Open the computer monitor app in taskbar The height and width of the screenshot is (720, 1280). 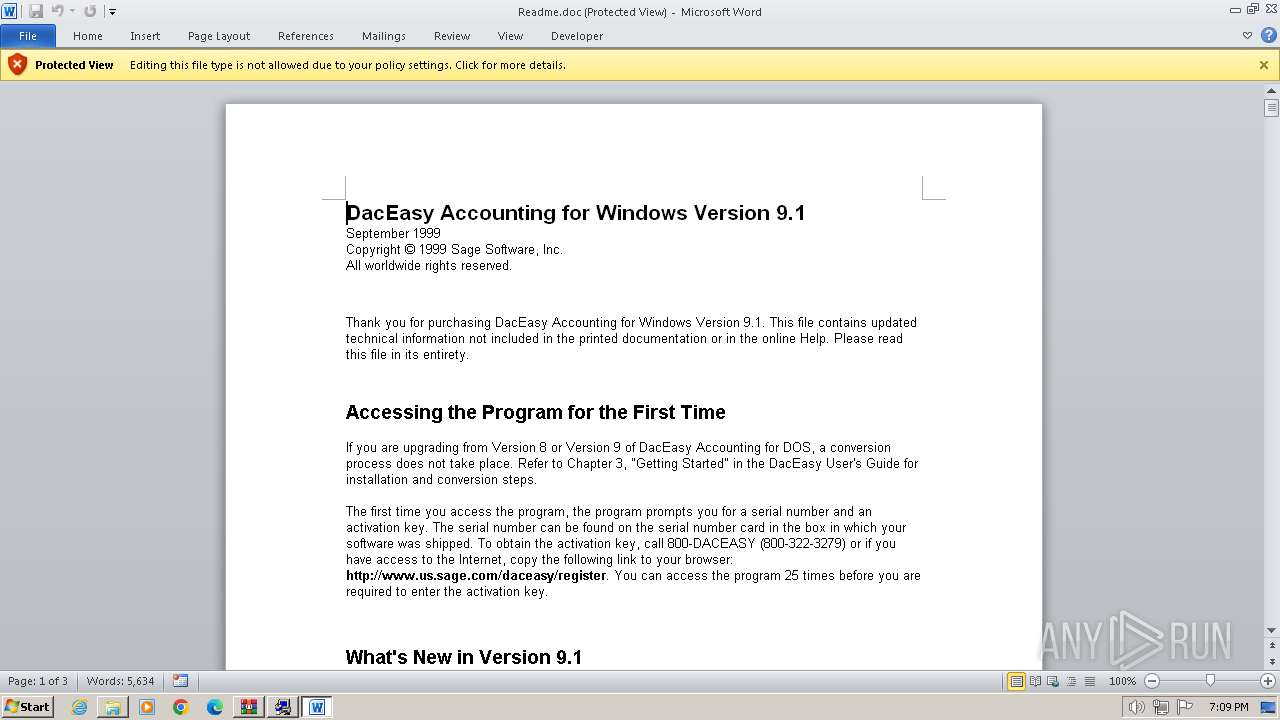(x=283, y=707)
